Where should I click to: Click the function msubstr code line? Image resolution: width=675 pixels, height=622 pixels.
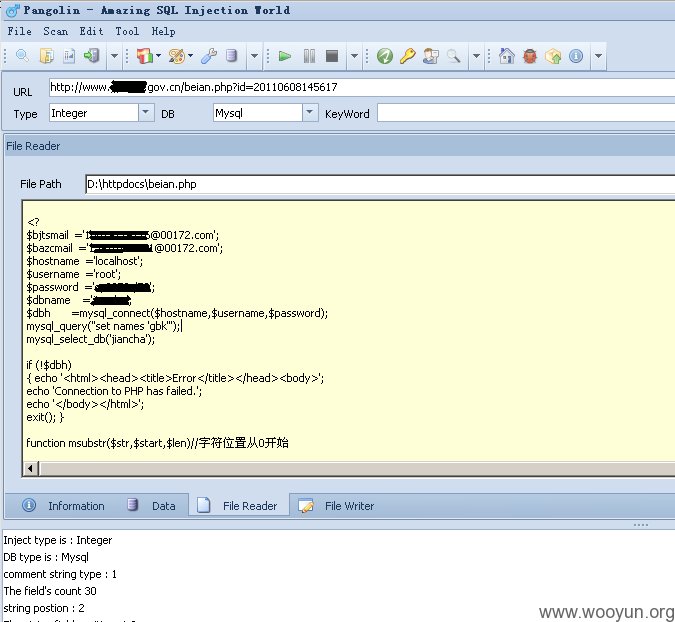(157, 443)
